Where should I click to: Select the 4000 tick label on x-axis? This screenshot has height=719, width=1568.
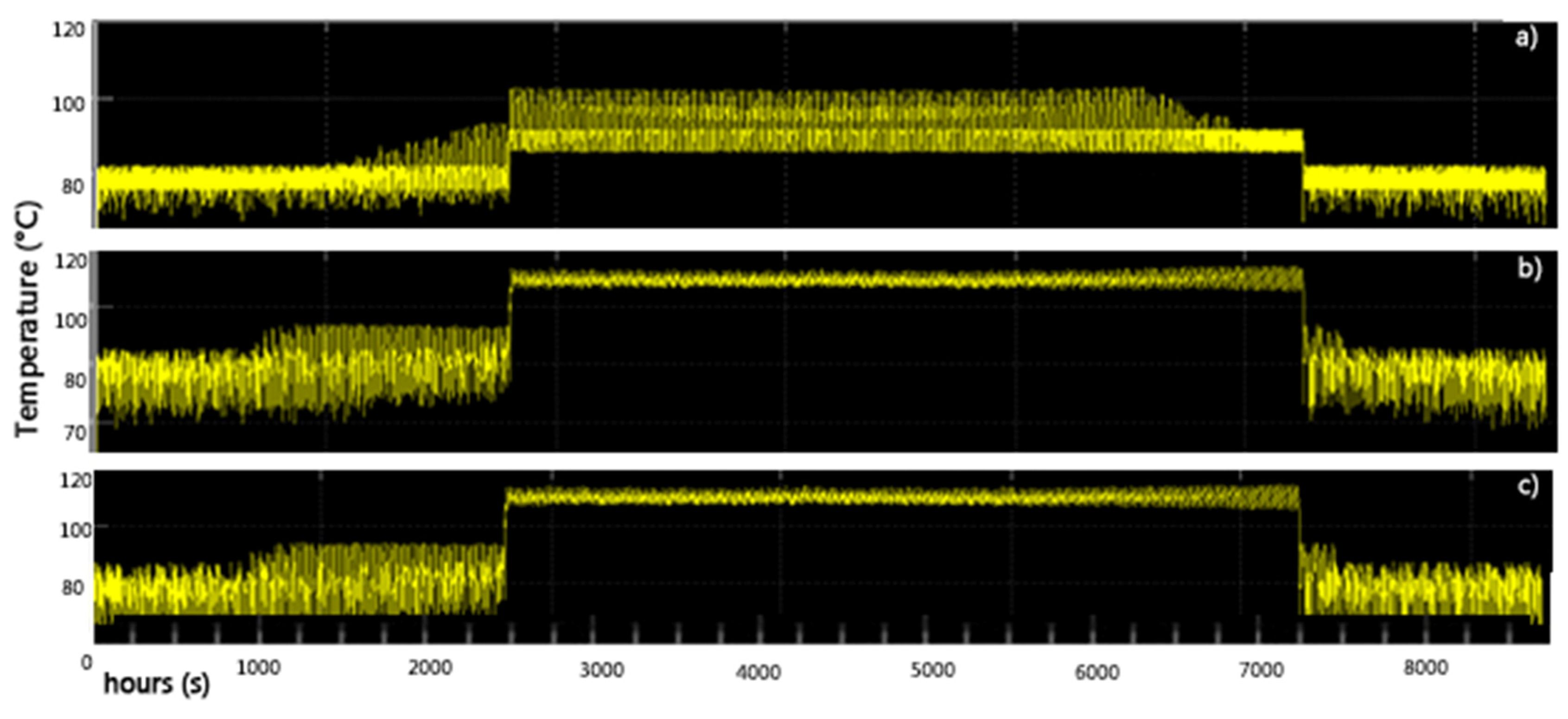(x=758, y=673)
